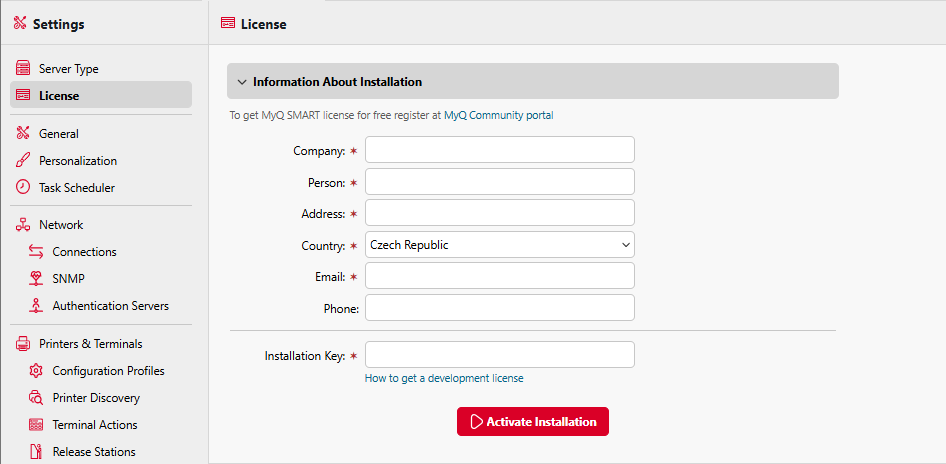Click the Release Stations icon
Screen dimensions: 946x464
[36, 451]
